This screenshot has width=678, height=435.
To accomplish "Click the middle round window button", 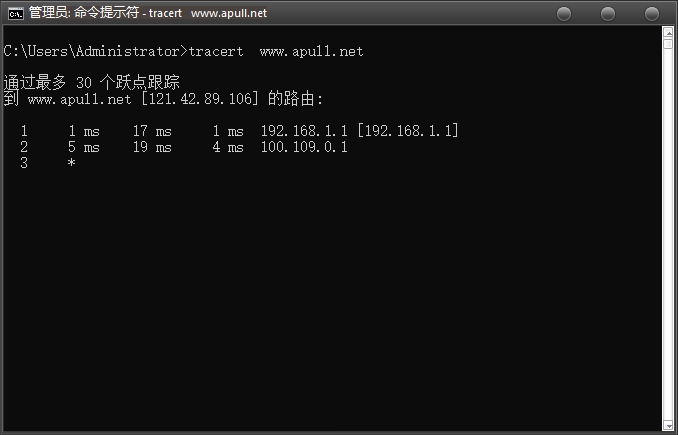I will point(608,14).
